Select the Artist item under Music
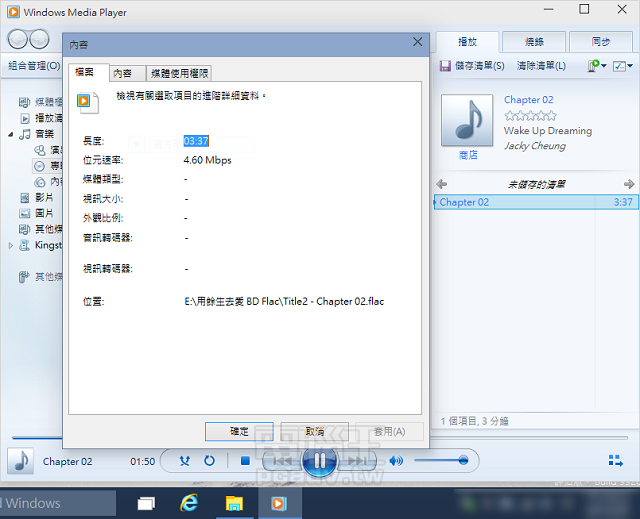 click(x=48, y=150)
